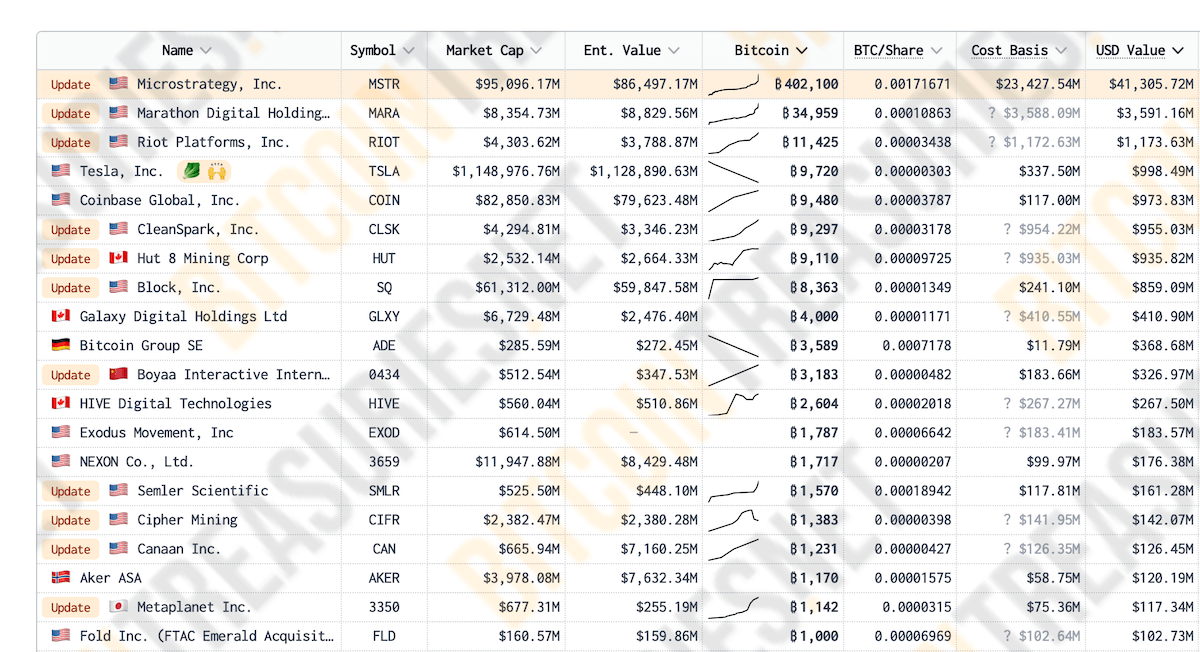Screen dimensions: 1200x652
Task: Open the HIVE bitcoin holdings sparkline
Action: coord(733,404)
